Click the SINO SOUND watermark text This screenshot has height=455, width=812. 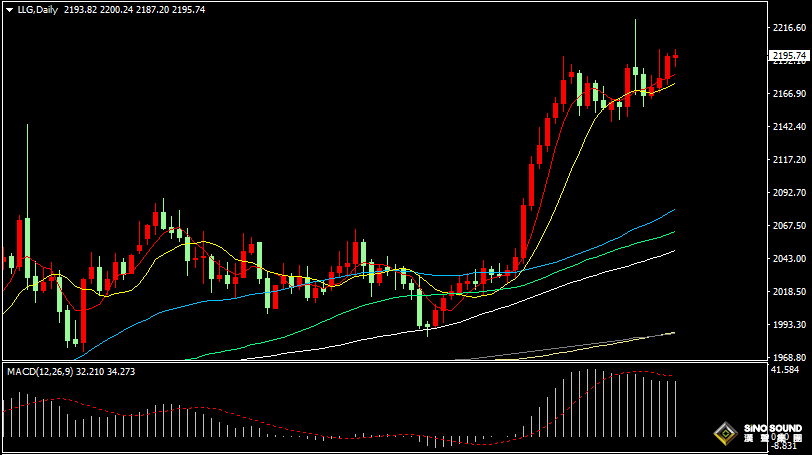(772, 429)
